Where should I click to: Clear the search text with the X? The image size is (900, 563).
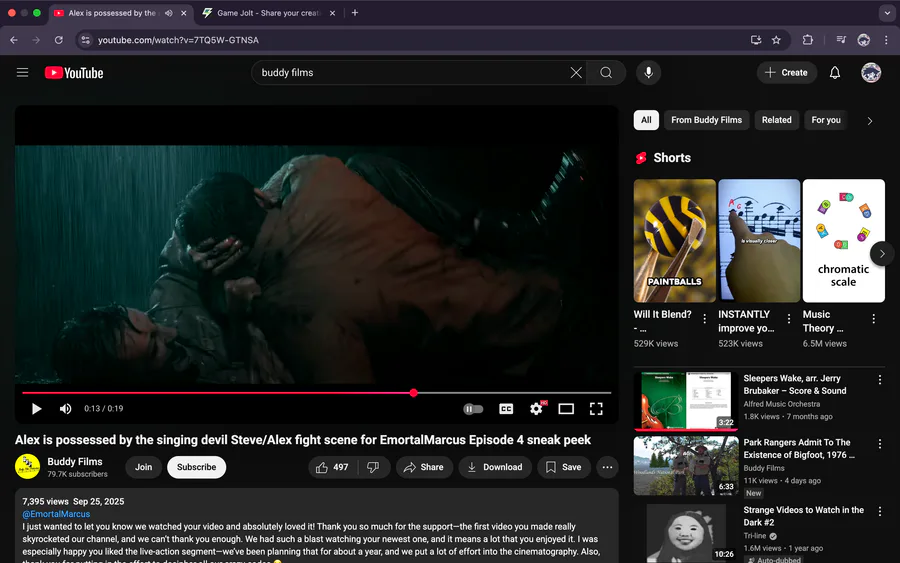[x=576, y=72]
